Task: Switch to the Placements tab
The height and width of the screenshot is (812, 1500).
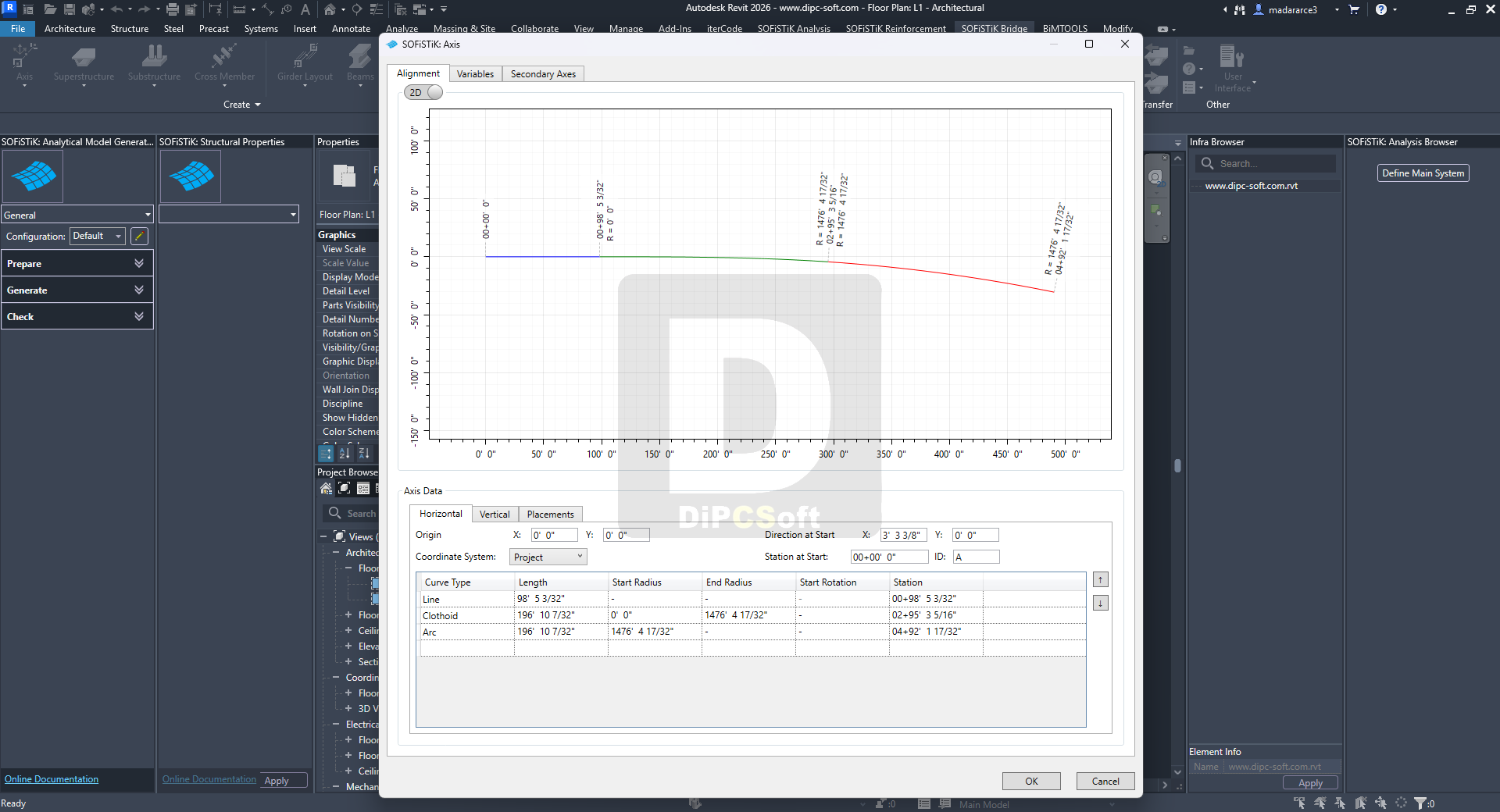Action: (550, 515)
